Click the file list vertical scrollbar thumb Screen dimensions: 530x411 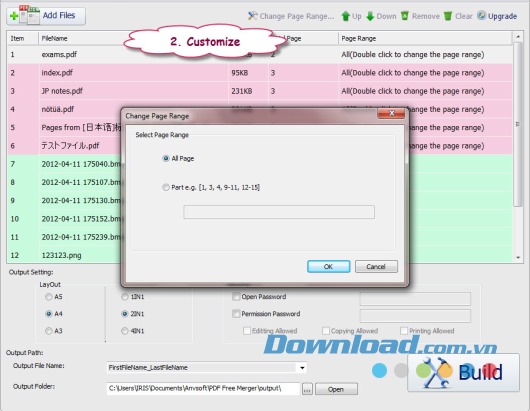517,124
